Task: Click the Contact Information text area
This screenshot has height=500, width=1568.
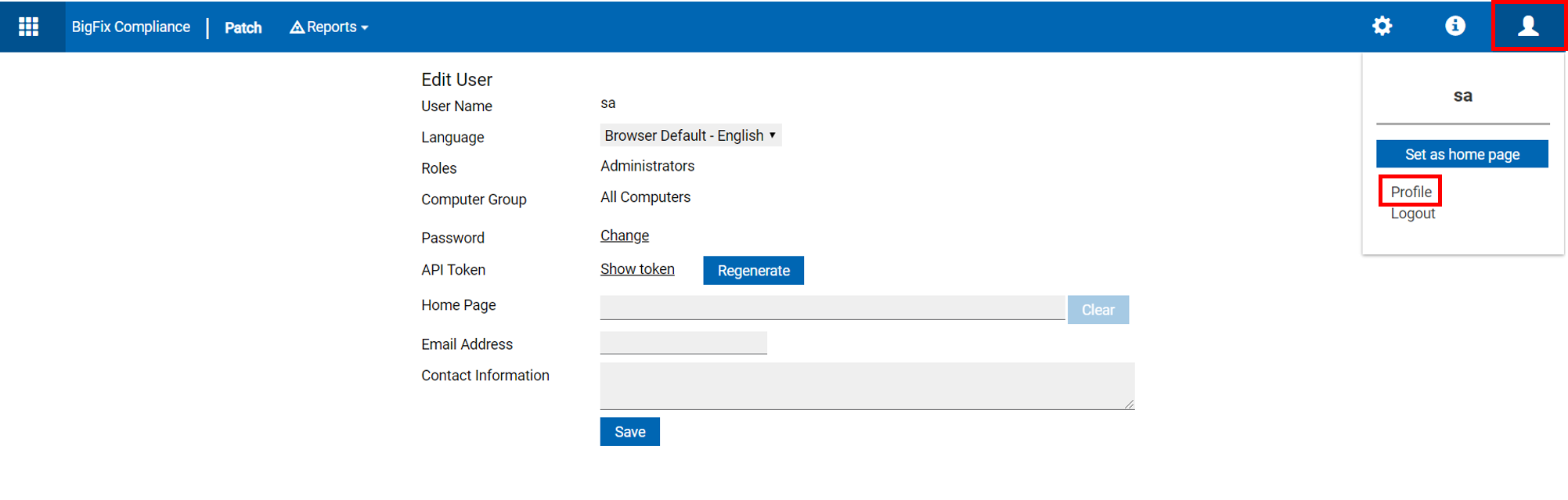Action: click(867, 386)
